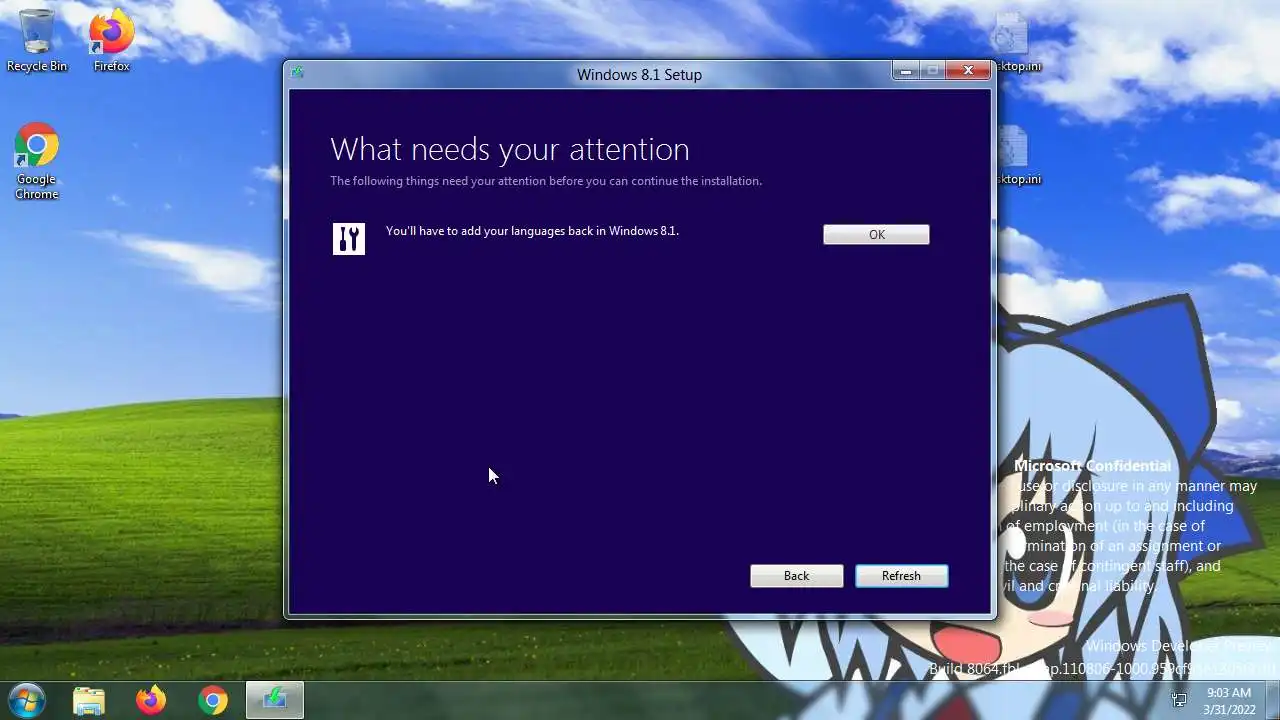
Task: Launch Chrome from the taskbar
Action: pos(212,700)
